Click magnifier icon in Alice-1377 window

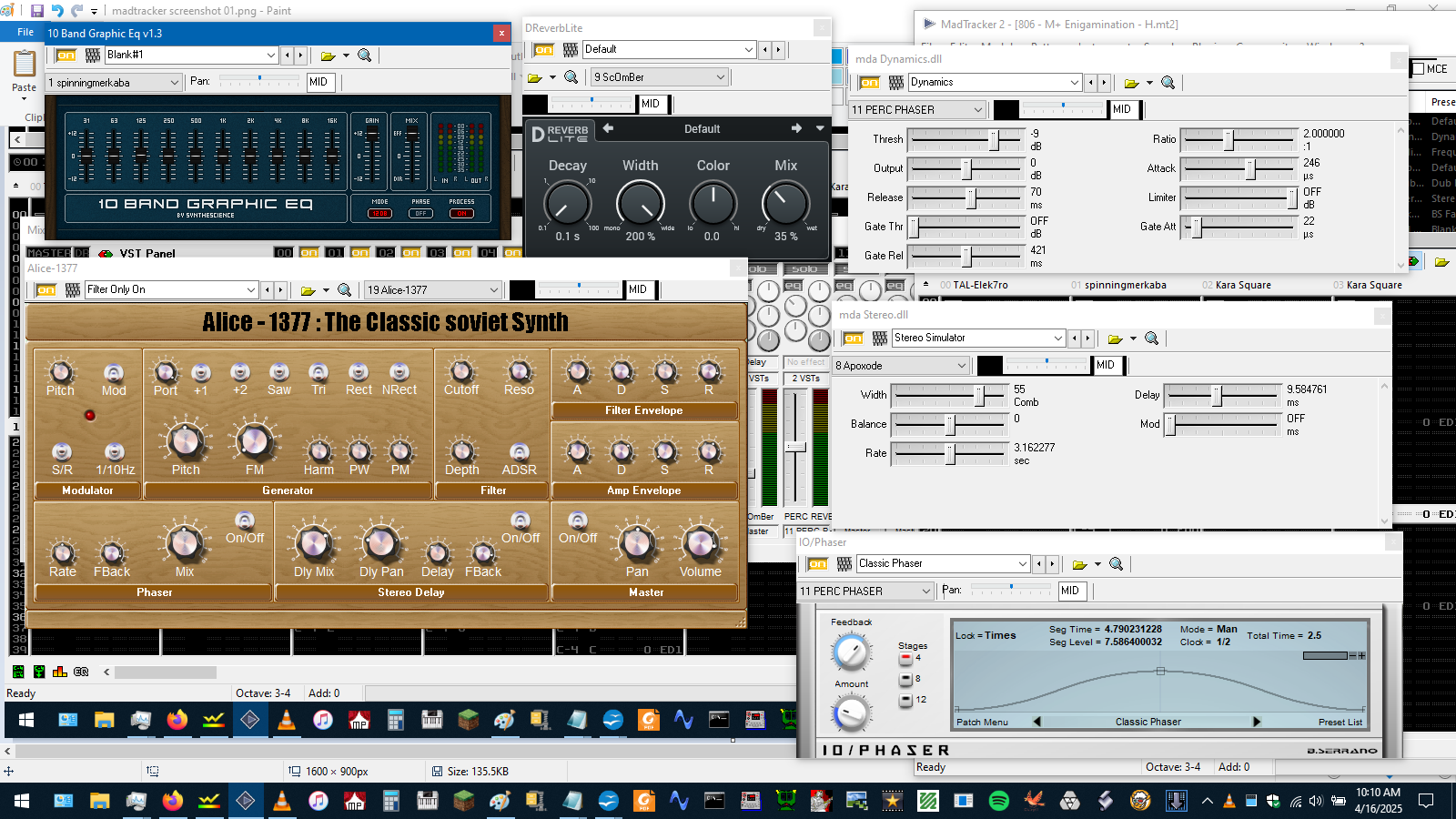345,290
